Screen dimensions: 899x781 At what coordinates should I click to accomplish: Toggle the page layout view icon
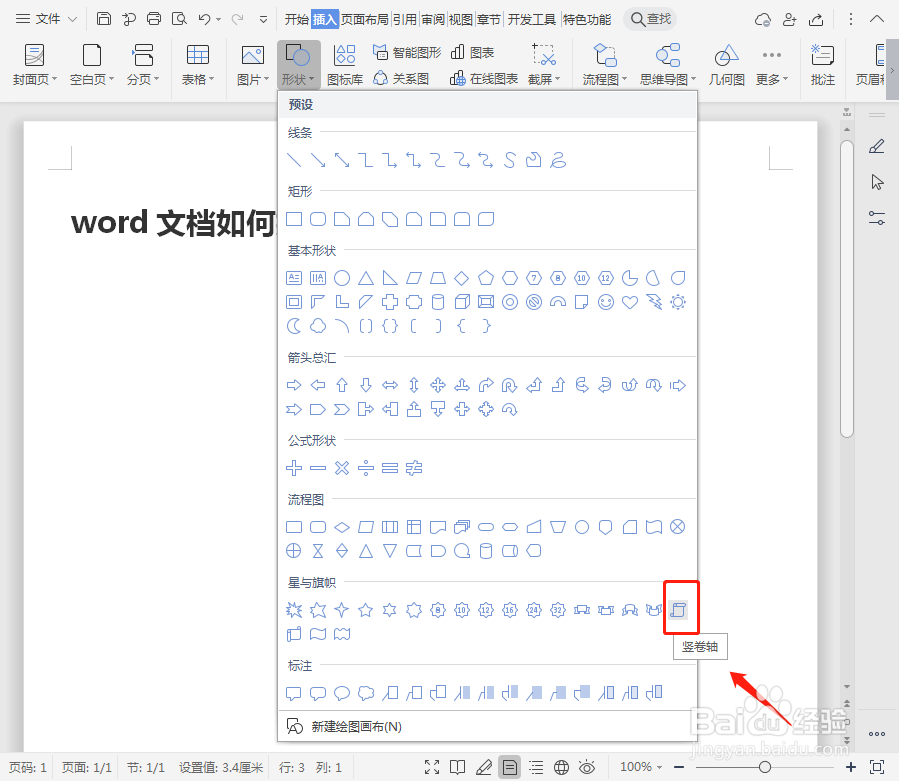(x=510, y=767)
